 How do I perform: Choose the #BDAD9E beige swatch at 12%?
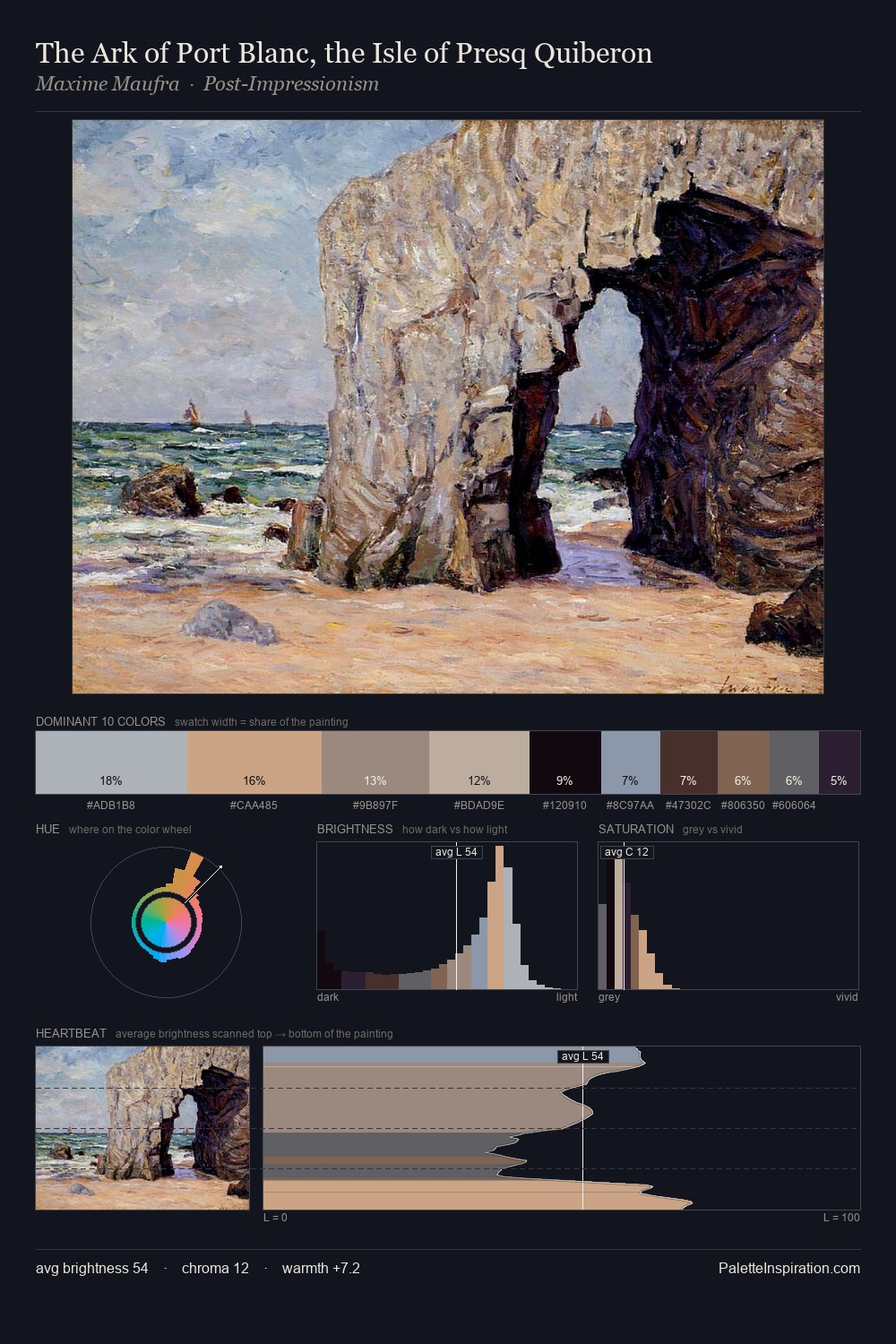click(x=479, y=762)
